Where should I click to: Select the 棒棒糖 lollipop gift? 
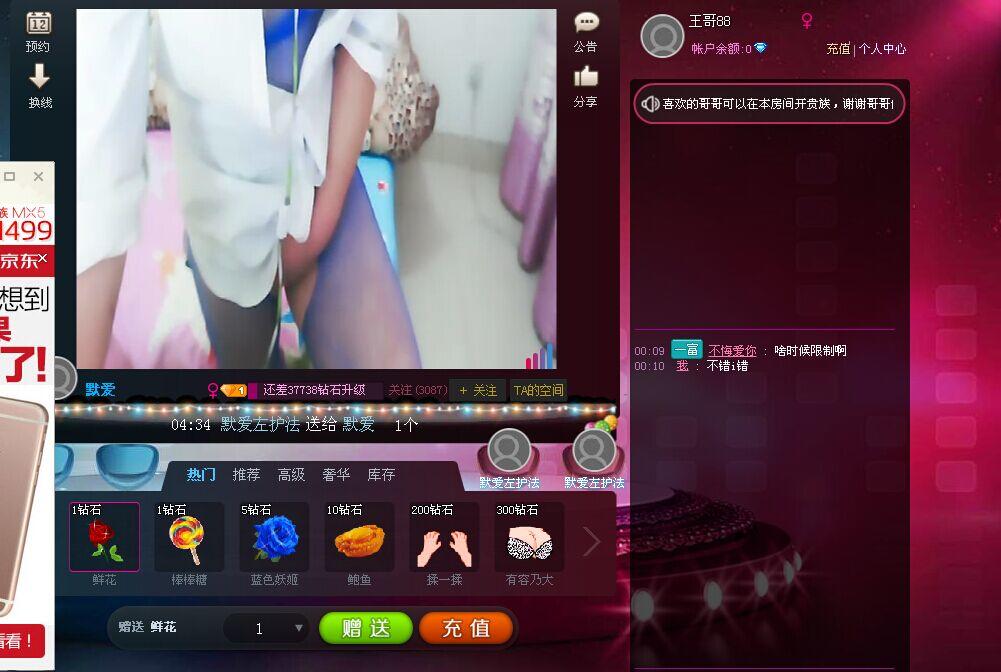189,537
